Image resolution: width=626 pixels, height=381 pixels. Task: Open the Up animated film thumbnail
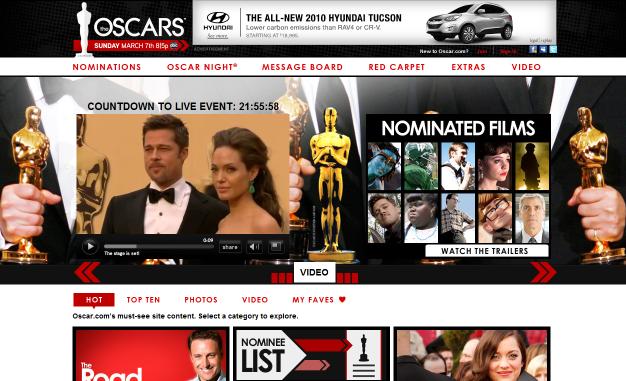pyautogui.click(x=495, y=218)
